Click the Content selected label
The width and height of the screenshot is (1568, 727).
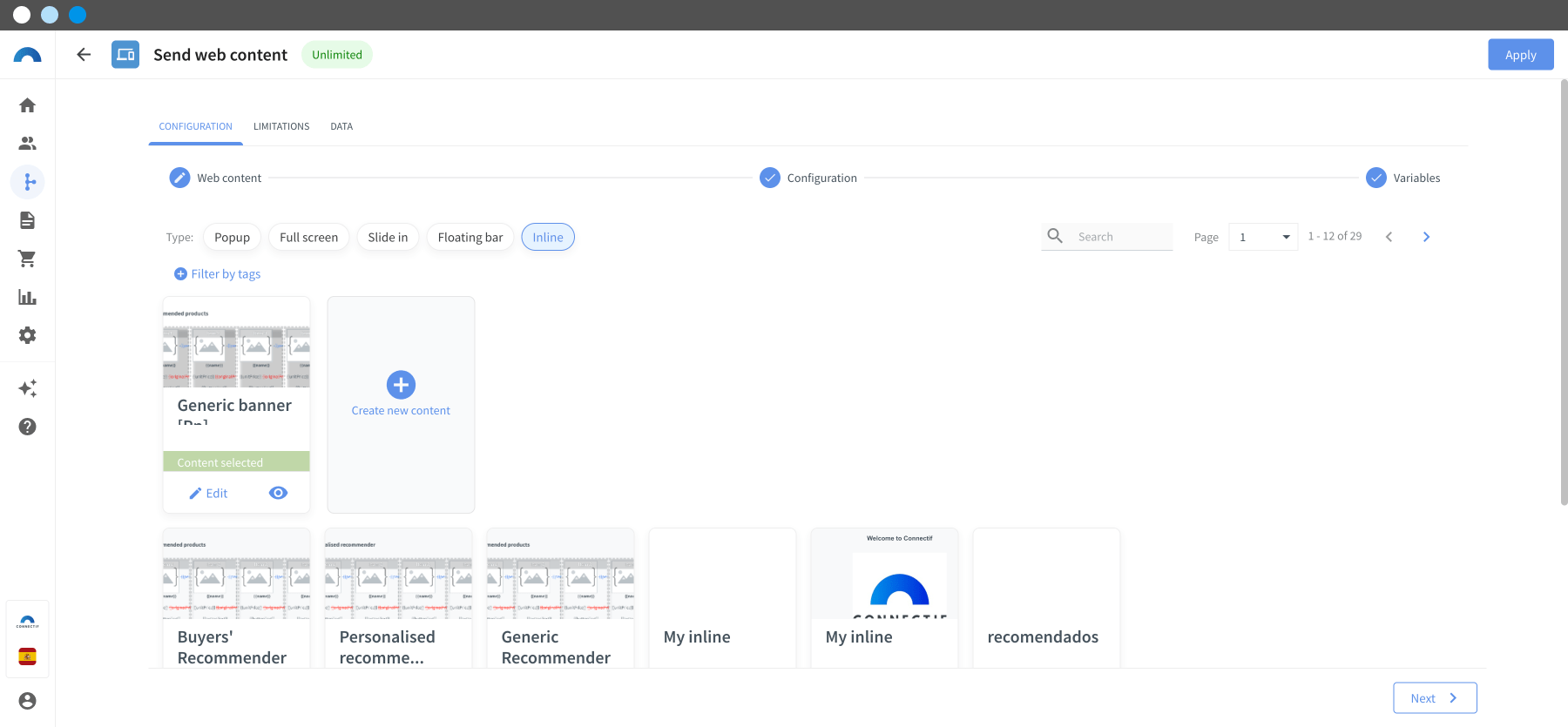pyautogui.click(x=236, y=461)
